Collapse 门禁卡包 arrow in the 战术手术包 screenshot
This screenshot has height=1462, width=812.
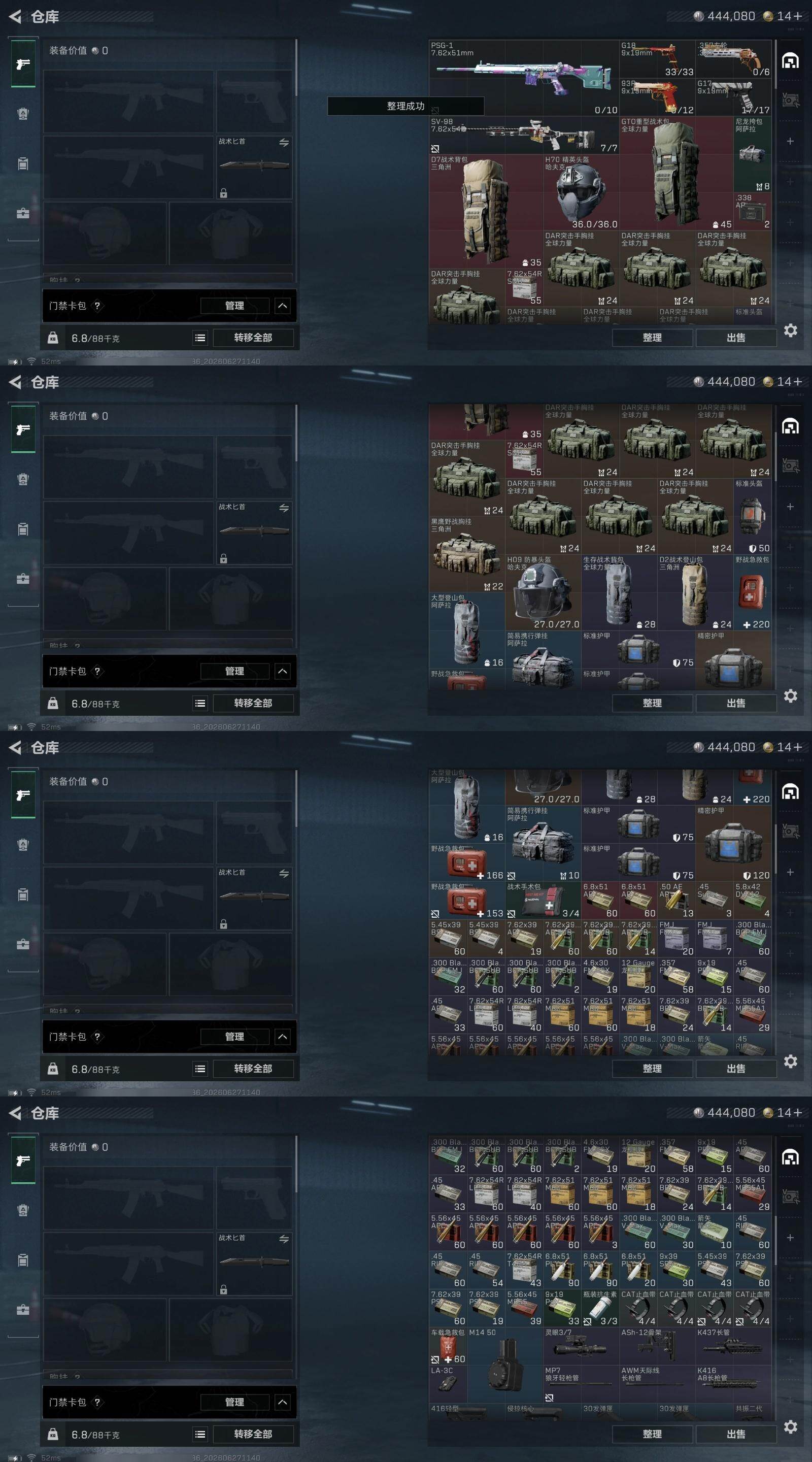[x=283, y=1037]
